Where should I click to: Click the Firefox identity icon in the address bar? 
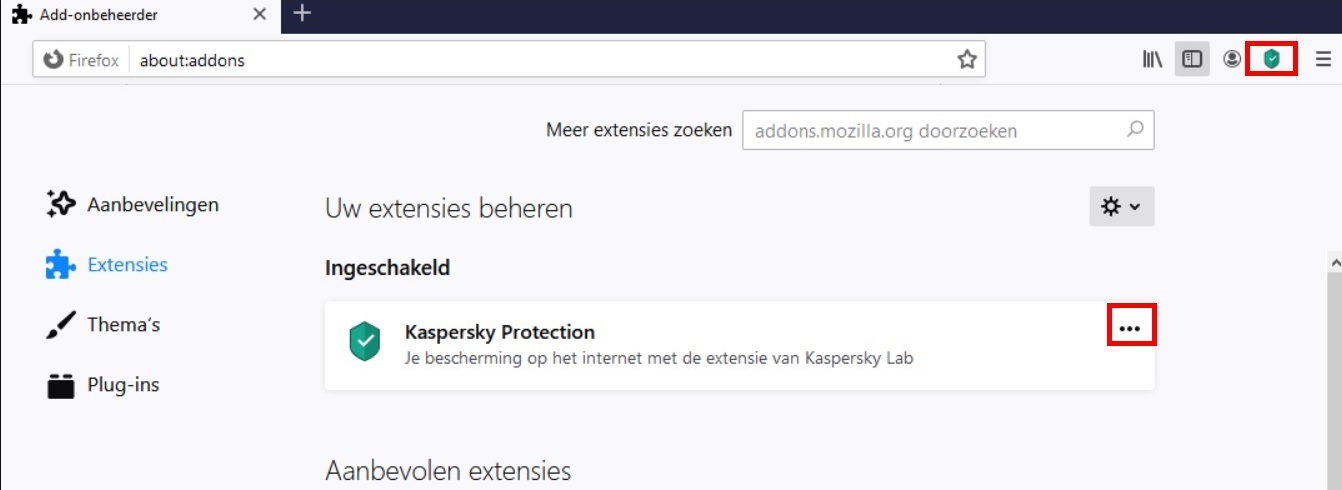coord(80,60)
